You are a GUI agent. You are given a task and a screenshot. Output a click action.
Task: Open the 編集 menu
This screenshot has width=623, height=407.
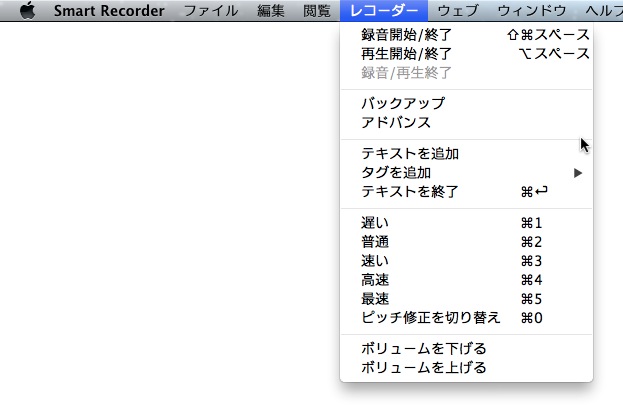271,11
